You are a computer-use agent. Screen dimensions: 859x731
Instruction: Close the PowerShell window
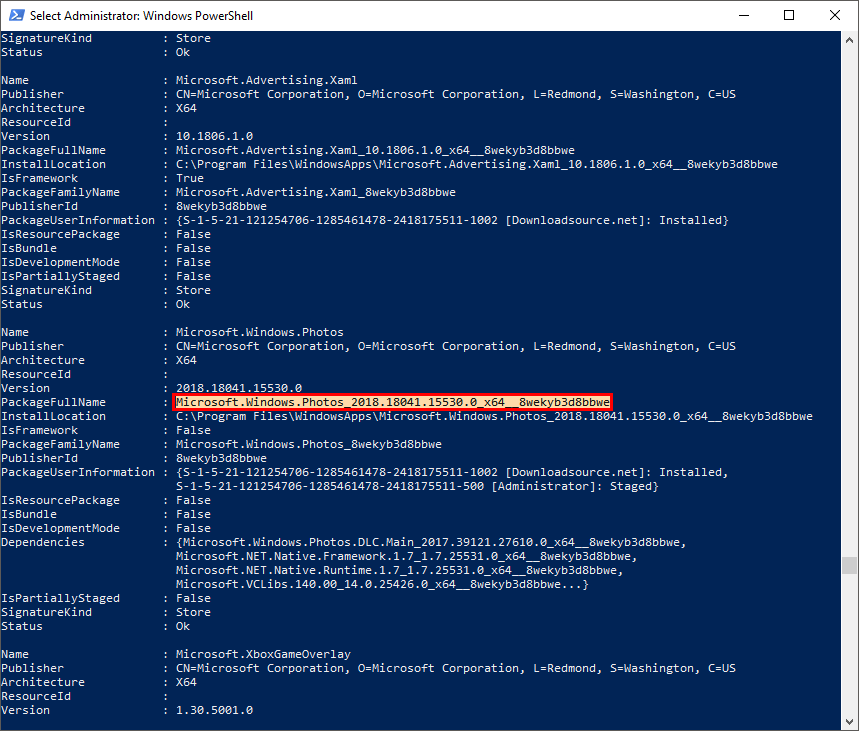tap(834, 15)
